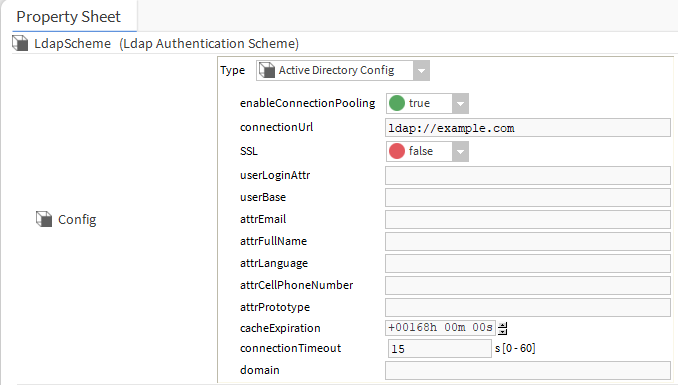The width and height of the screenshot is (680, 385).
Task: Select the domain label
Action: click(260, 370)
